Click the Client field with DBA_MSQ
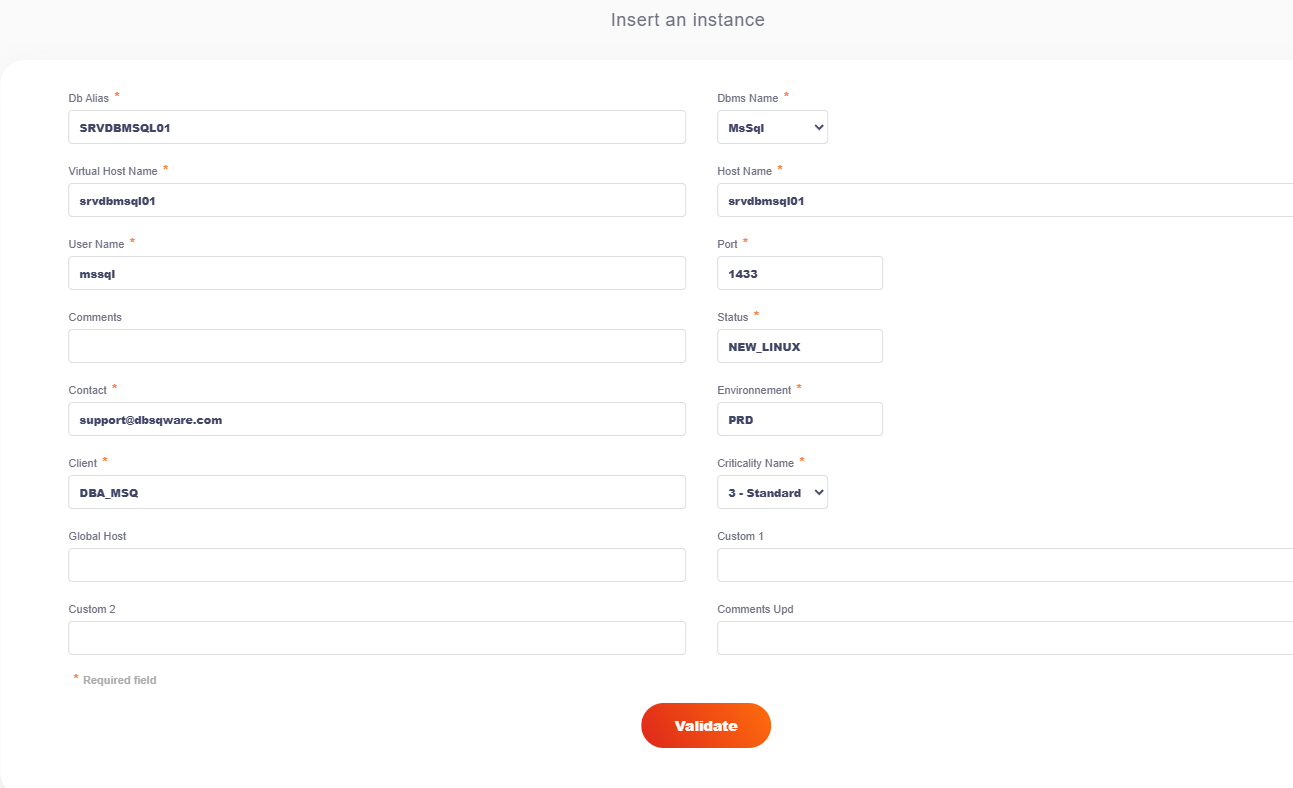Image resolution: width=1293 pixels, height=788 pixels. click(376, 492)
